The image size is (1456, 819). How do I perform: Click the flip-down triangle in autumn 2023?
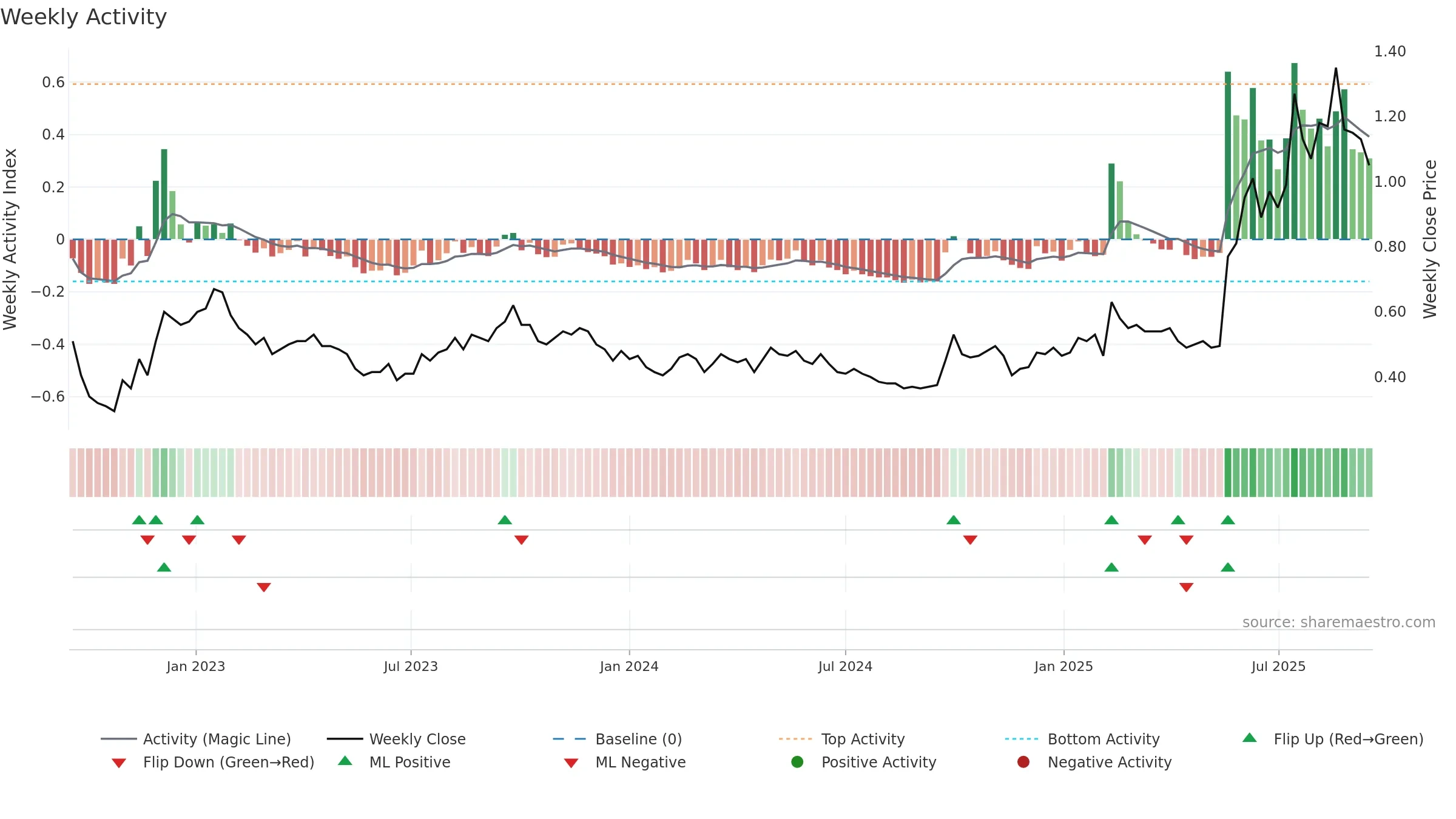(521, 540)
